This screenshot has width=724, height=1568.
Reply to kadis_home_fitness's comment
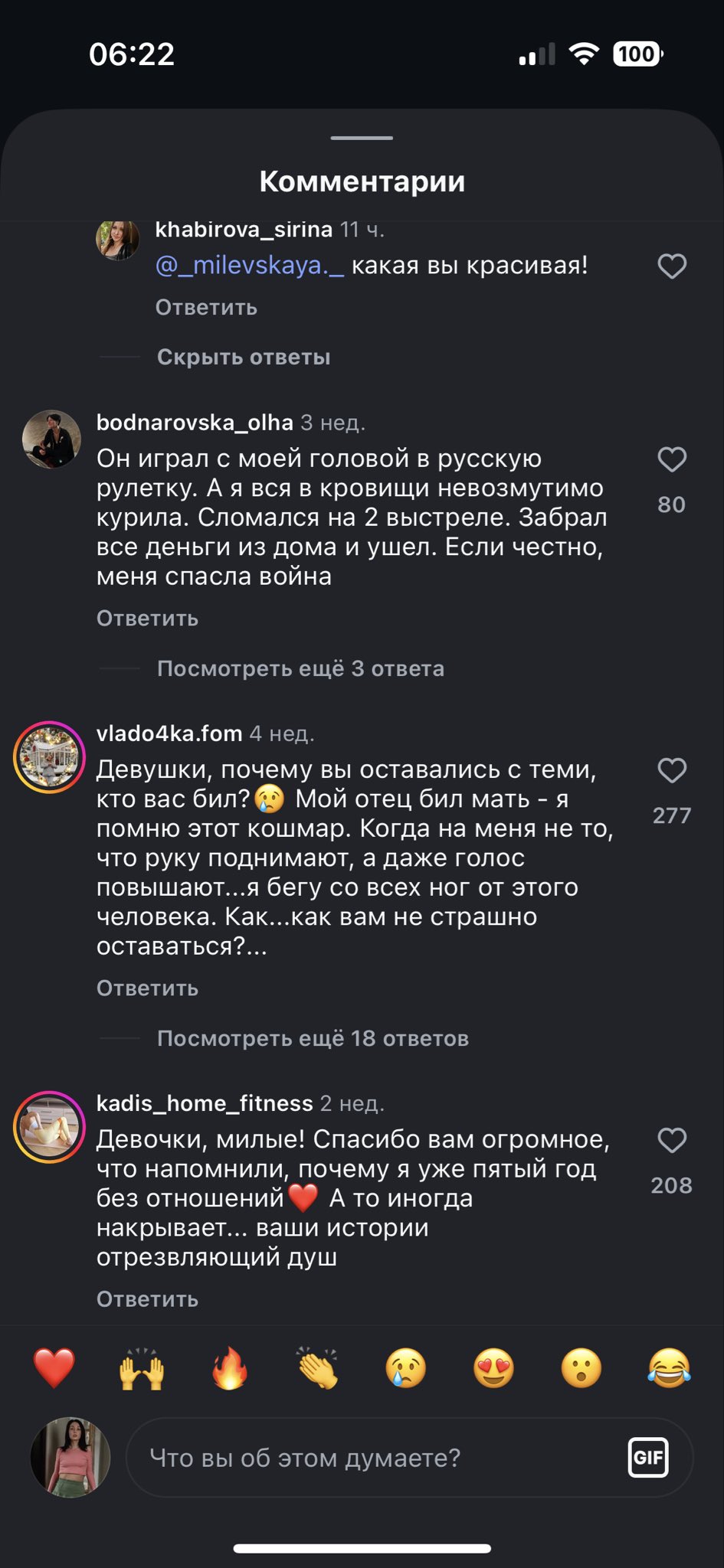(147, 1299)
